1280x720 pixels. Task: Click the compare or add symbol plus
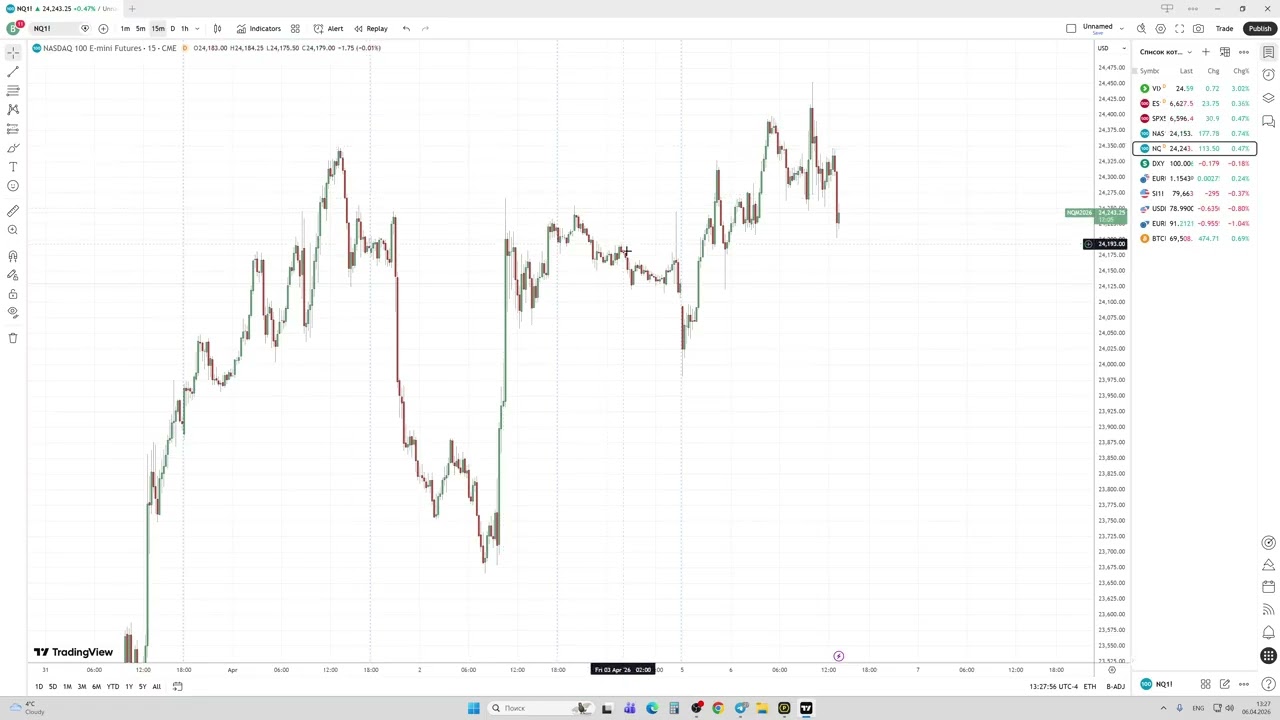pos(103,29)
